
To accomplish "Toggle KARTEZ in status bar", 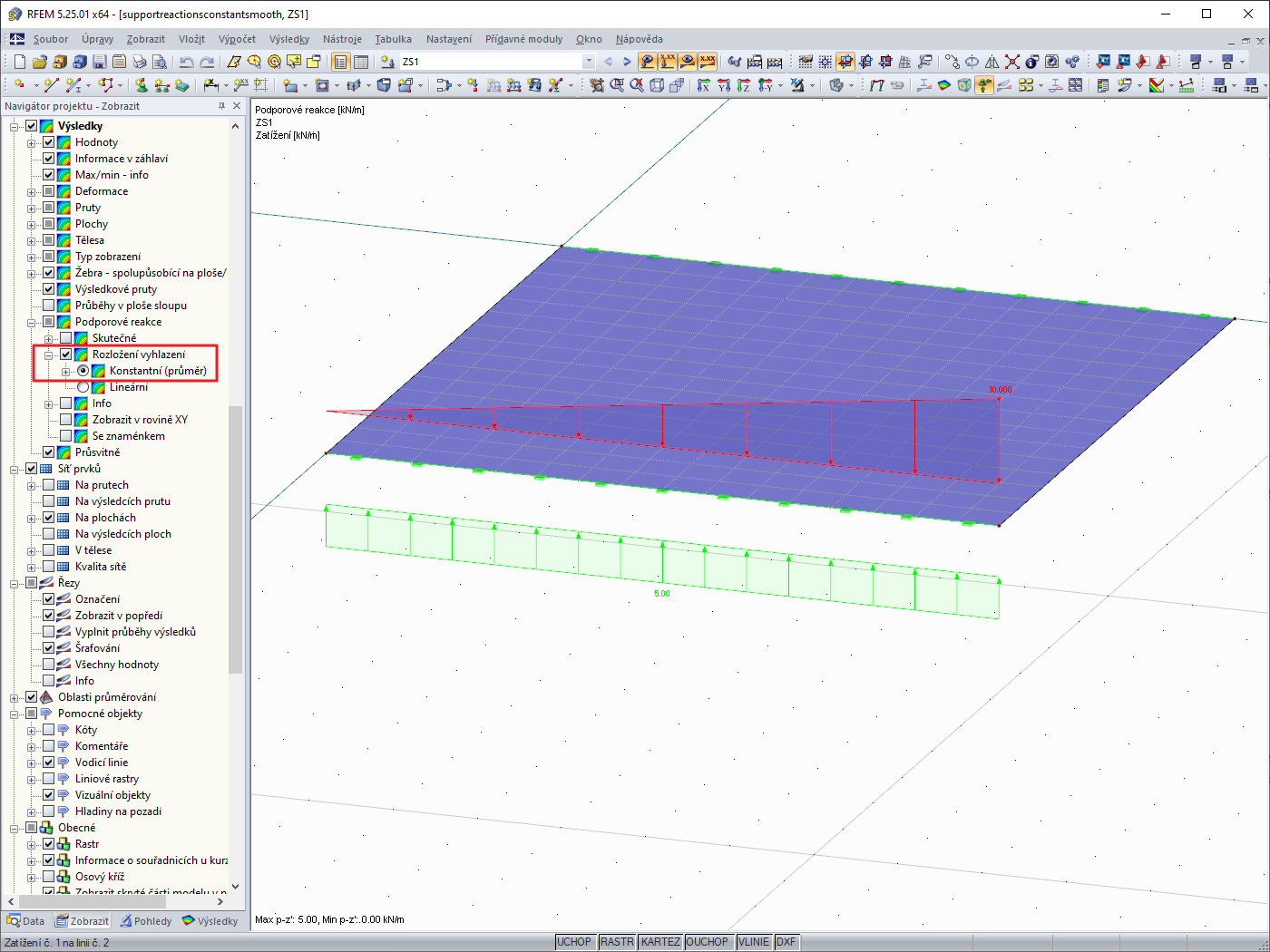I will [660, 942].
